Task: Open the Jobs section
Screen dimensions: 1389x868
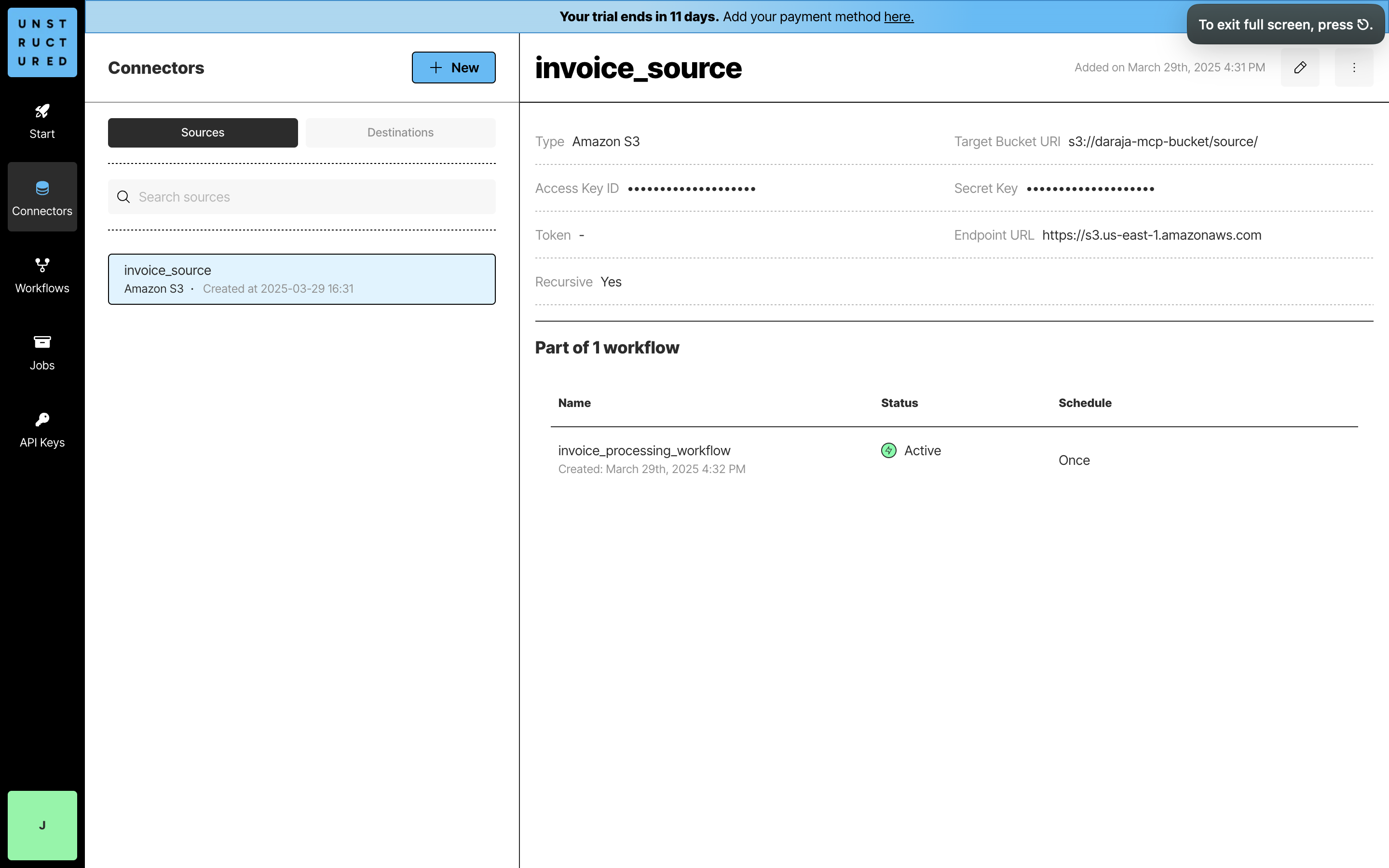Action: [x=42, y=352]
